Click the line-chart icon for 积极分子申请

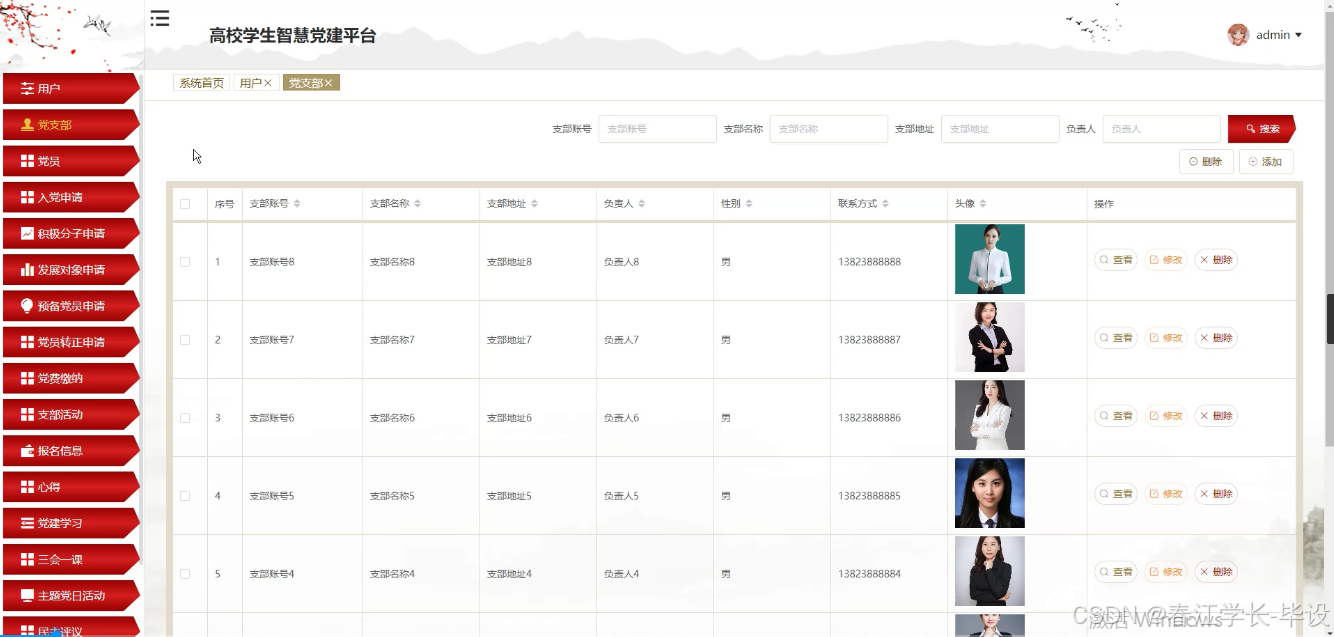pyautogui.click(x=27, y=233)
